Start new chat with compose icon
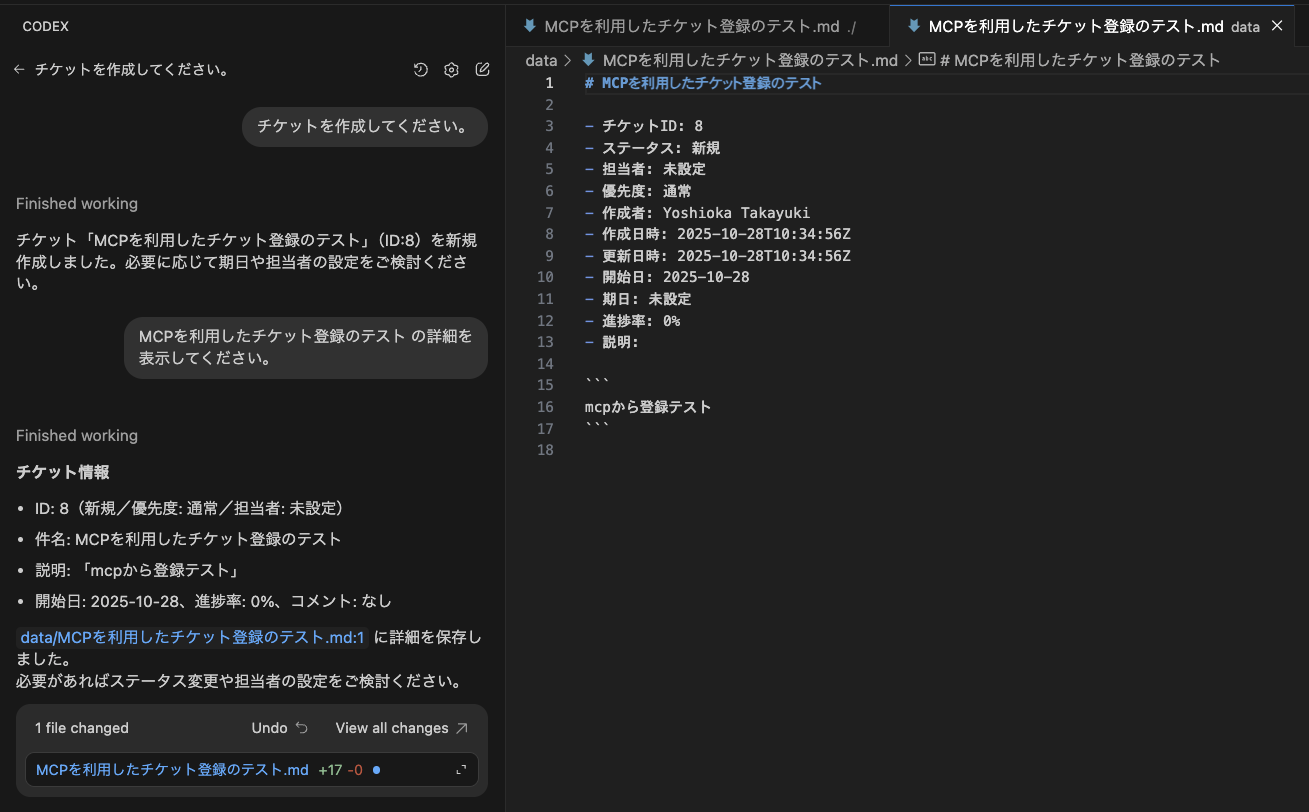The width and height of the screenshot is (1309, 812). pyautogui.click(x=483, y=70)
